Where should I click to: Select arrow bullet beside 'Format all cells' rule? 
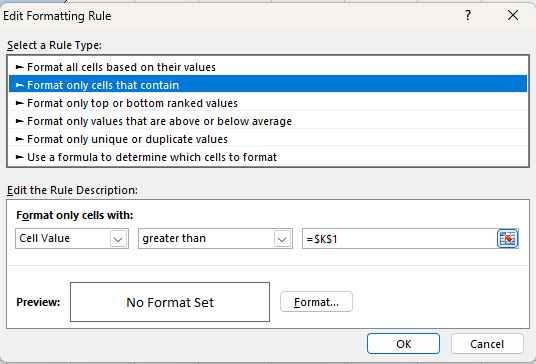pyautogui.click(x=19, y=67)
